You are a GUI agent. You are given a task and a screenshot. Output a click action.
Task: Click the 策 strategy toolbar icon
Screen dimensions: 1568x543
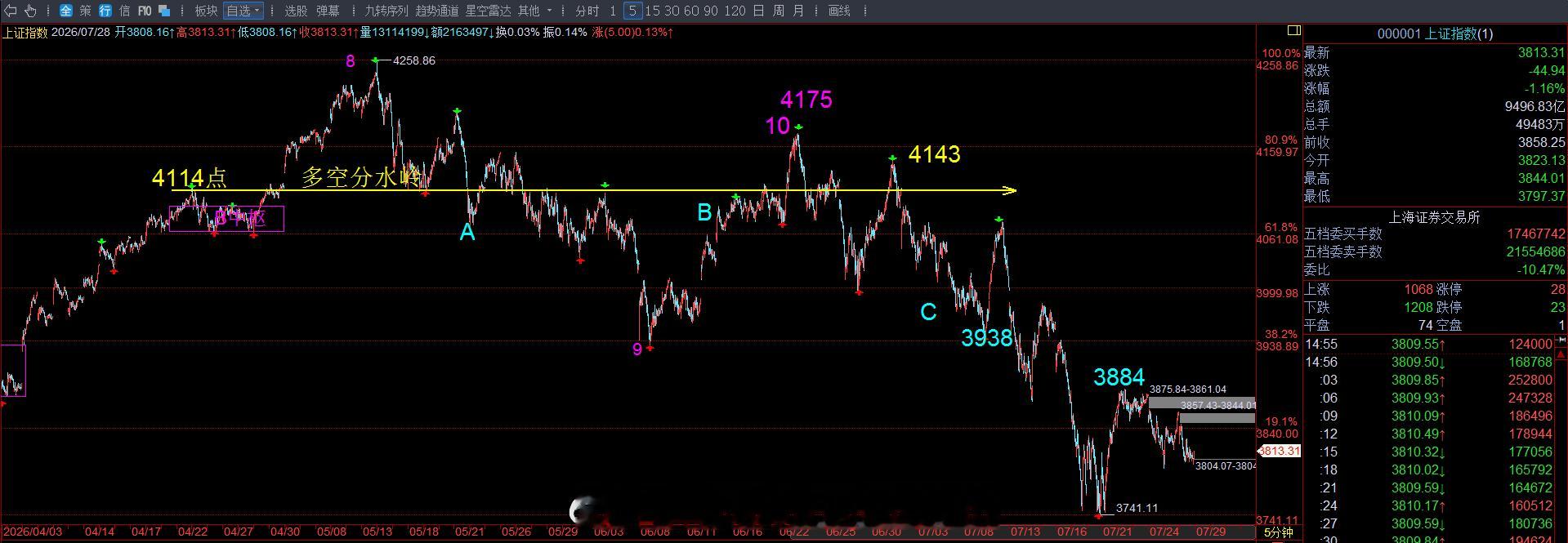click(86, 11)
